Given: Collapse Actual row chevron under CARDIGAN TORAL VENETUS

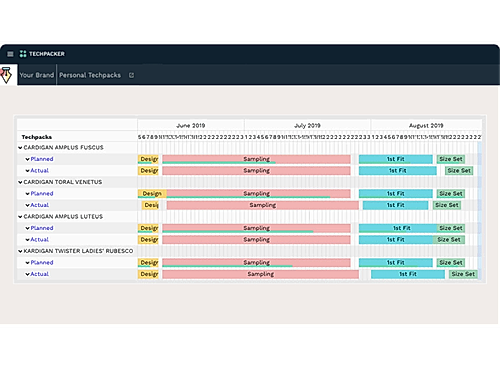Looking at the screenshot, I should (28, 205).
